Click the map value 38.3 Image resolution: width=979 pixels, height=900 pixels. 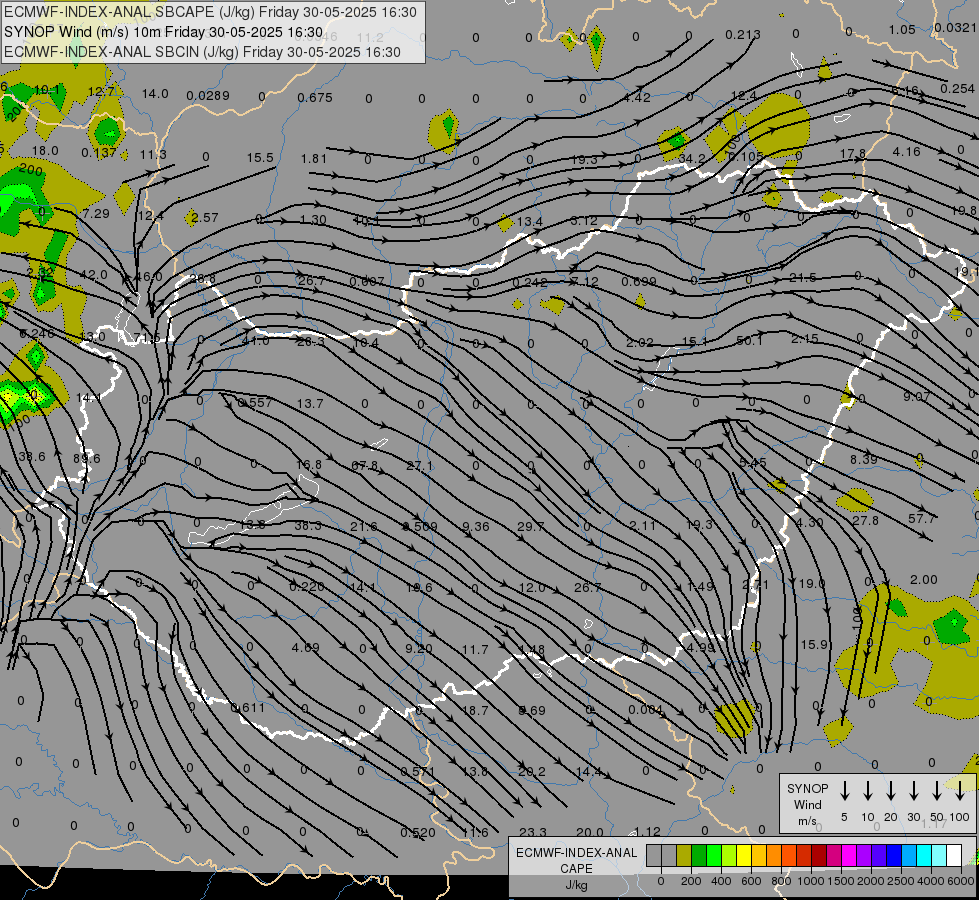pyautogui.click(x=308, y=525)
